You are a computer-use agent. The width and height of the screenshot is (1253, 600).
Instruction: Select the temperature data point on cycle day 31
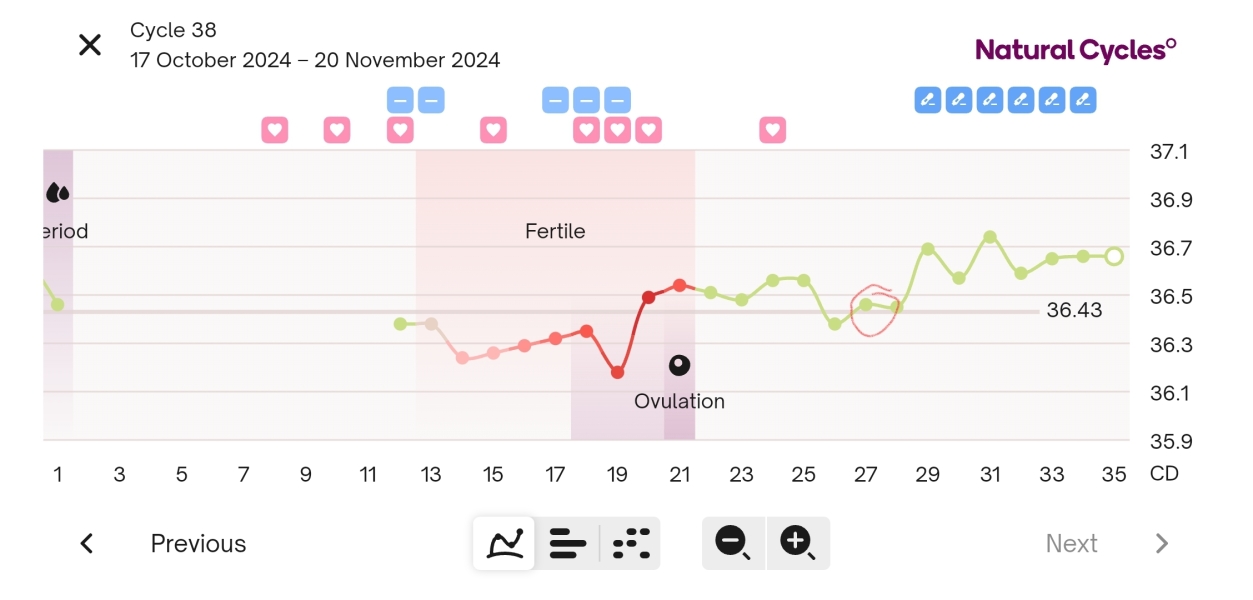[x=991, y=234]
